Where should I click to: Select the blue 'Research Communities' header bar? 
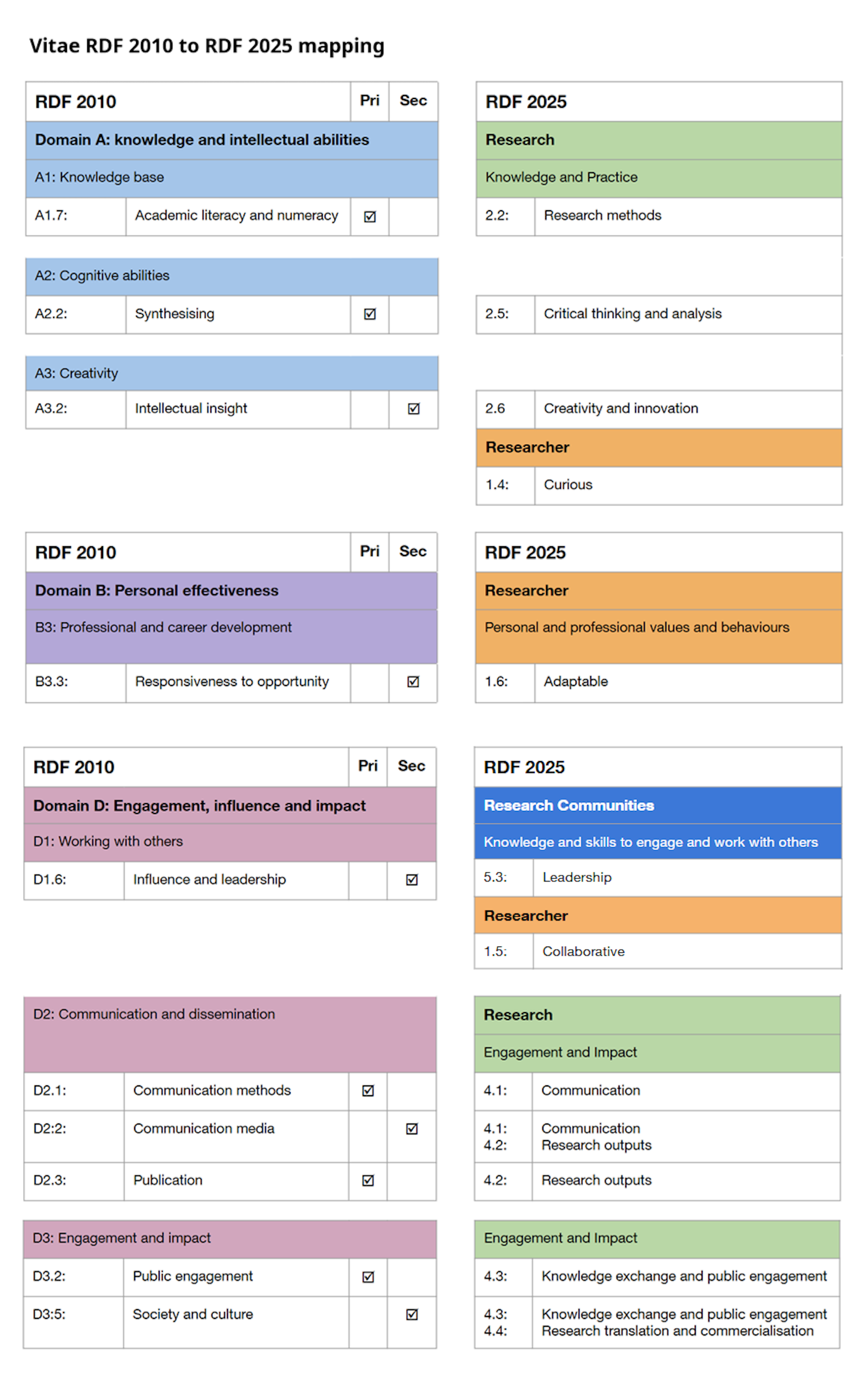pos(568,805)
